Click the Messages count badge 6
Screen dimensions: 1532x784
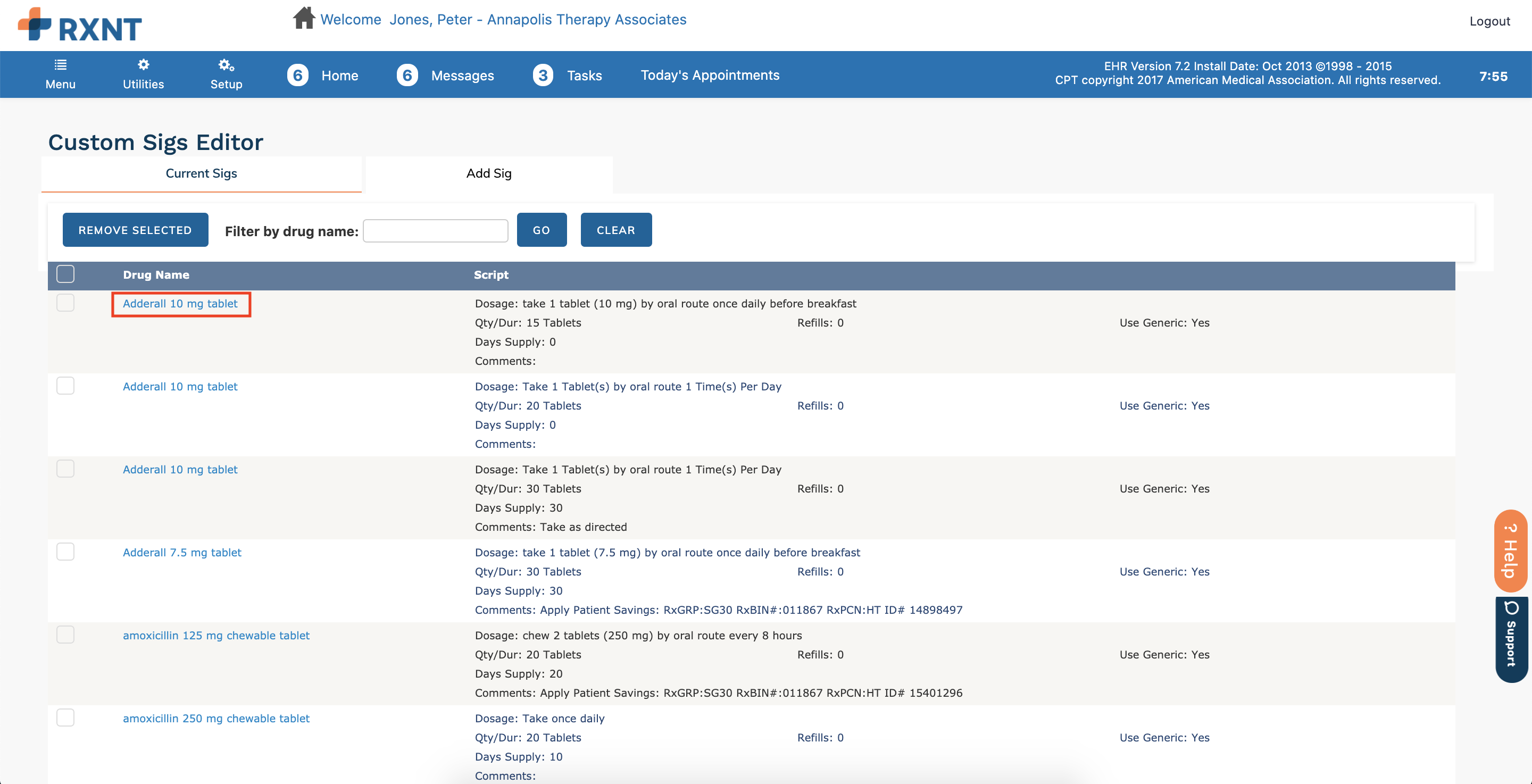407,75
